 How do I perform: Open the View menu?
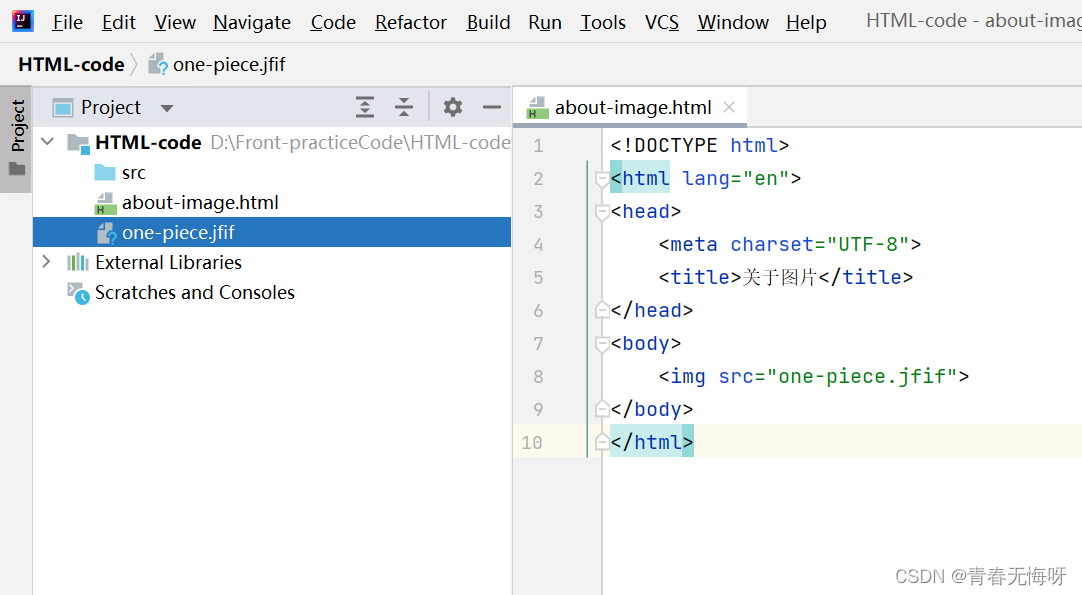[175, 23]
